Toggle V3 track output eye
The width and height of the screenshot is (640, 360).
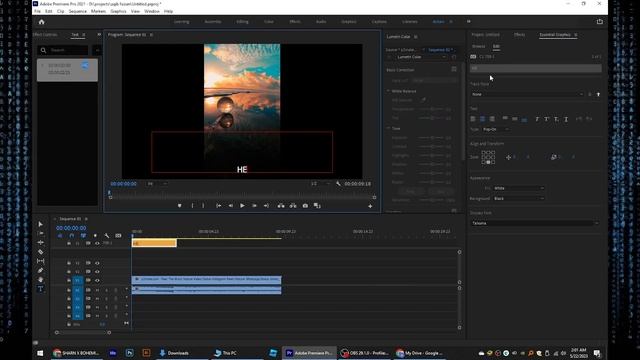coord(97,263)
